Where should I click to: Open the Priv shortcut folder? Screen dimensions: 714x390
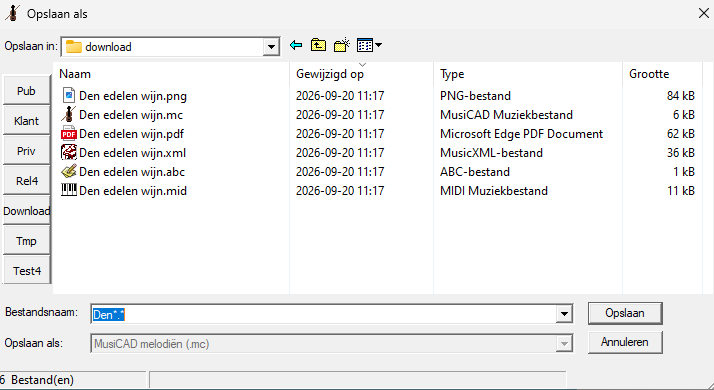(26, 151)
